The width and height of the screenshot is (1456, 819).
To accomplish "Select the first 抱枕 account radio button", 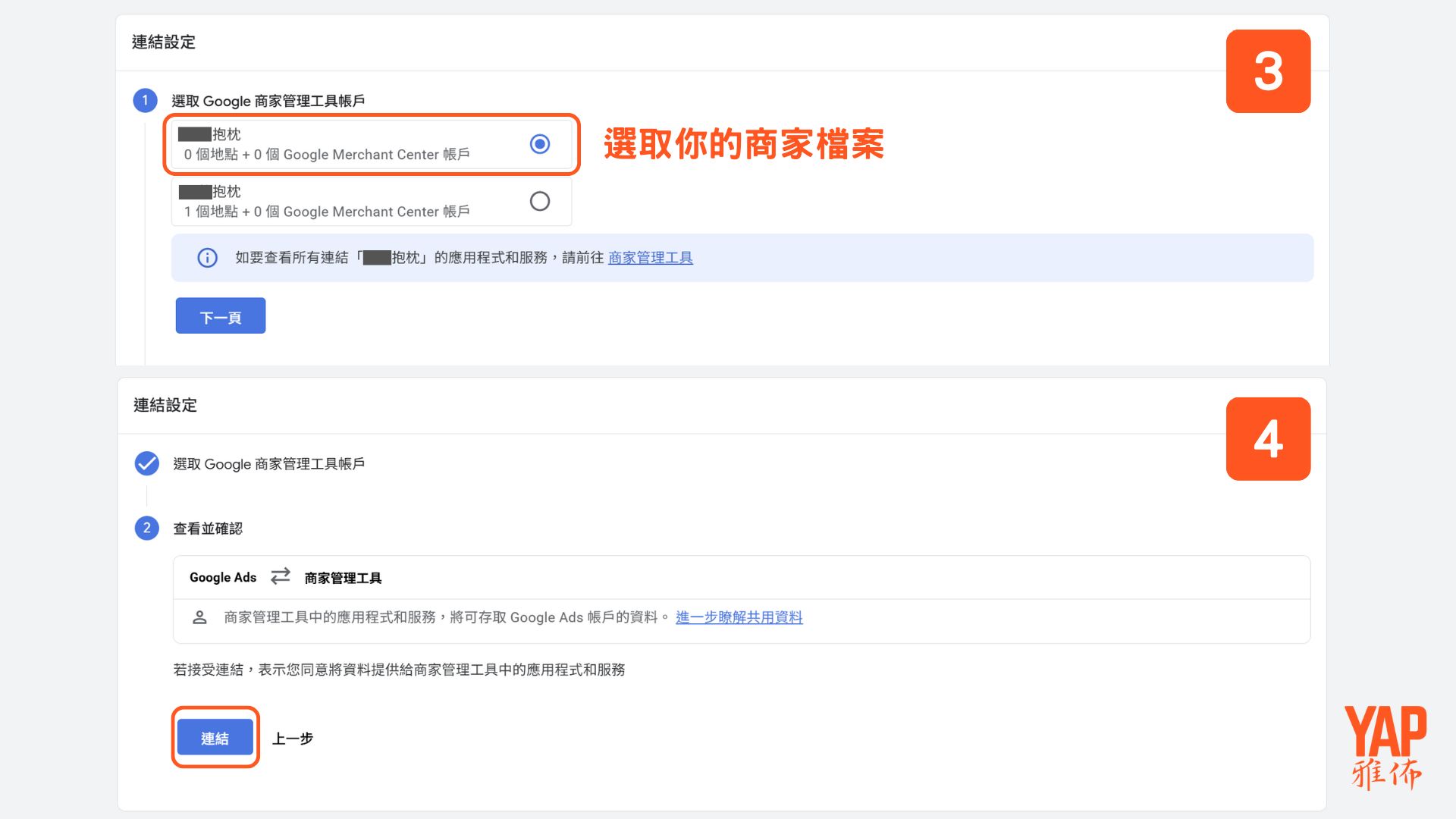I will (539, 144).
